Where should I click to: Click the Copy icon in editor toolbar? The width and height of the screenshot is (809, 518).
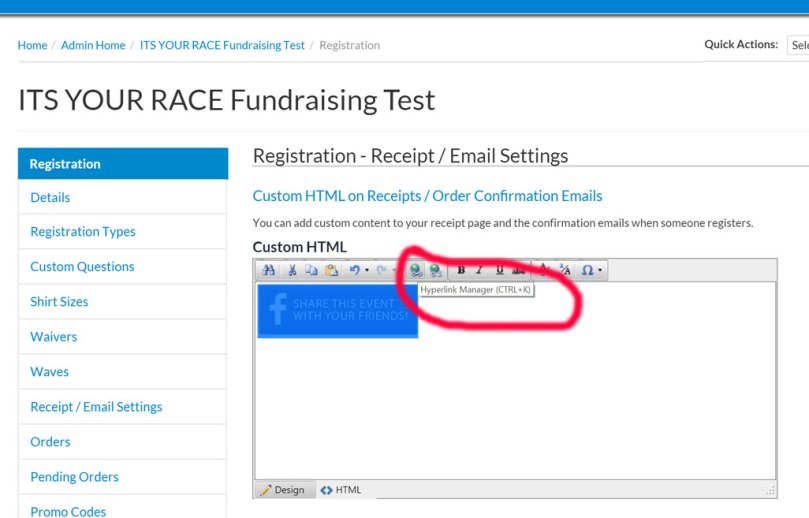(x=311, y=270)
